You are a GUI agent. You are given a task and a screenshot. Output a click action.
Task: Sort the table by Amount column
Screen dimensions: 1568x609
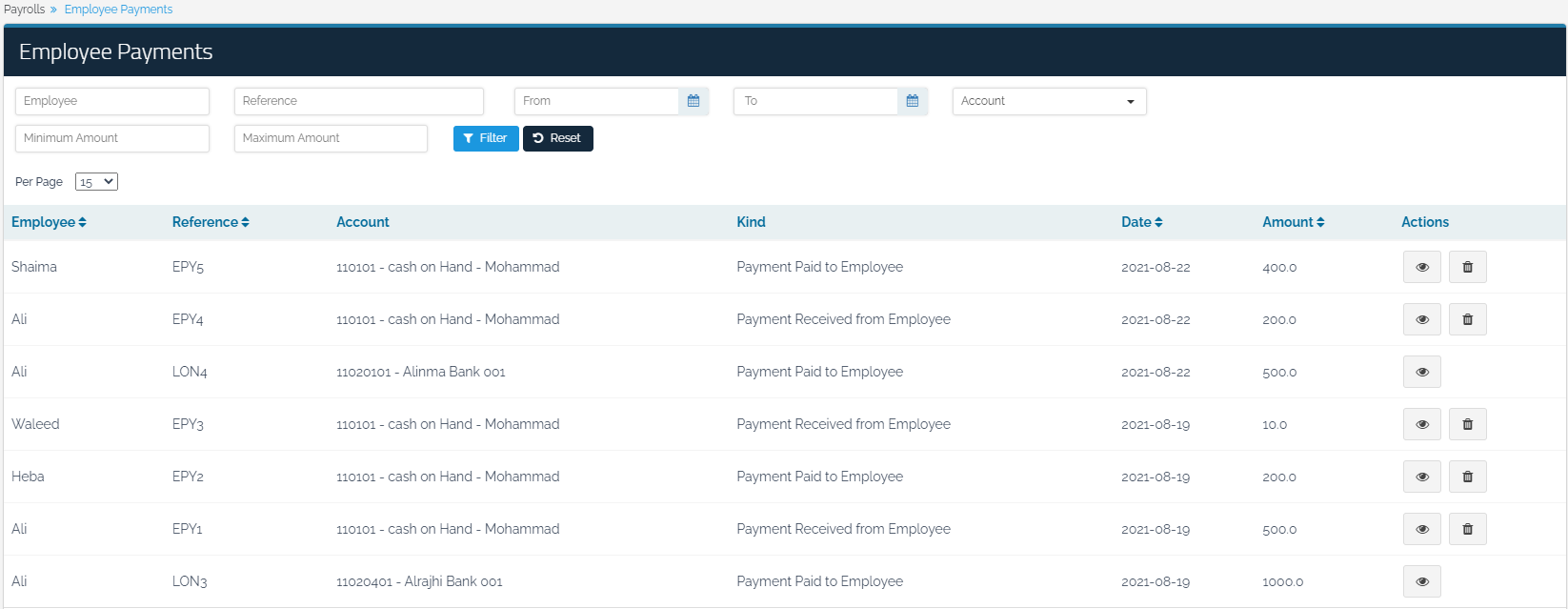tap(1293, 222)
